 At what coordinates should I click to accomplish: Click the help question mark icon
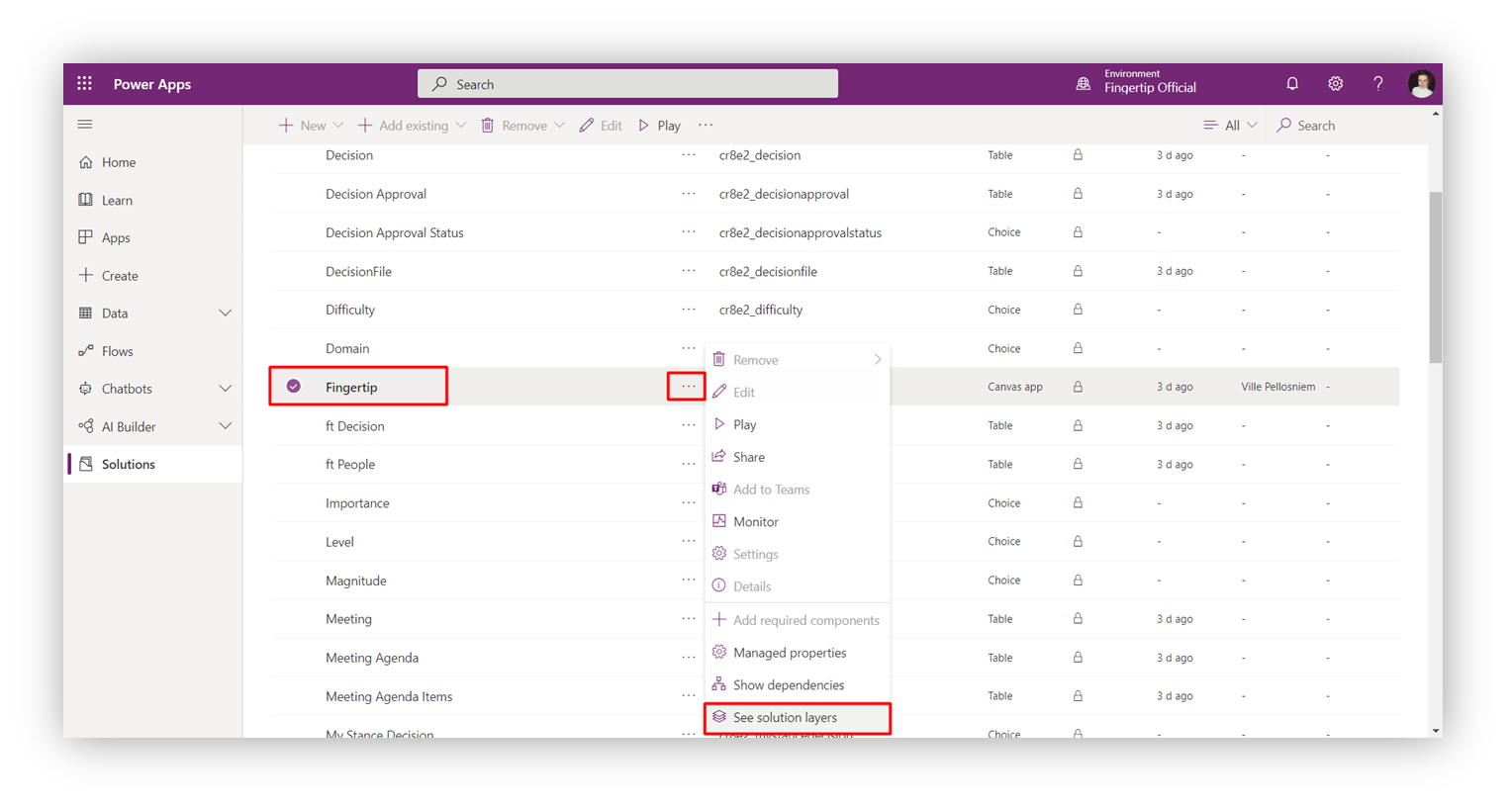pos(1378,84)
